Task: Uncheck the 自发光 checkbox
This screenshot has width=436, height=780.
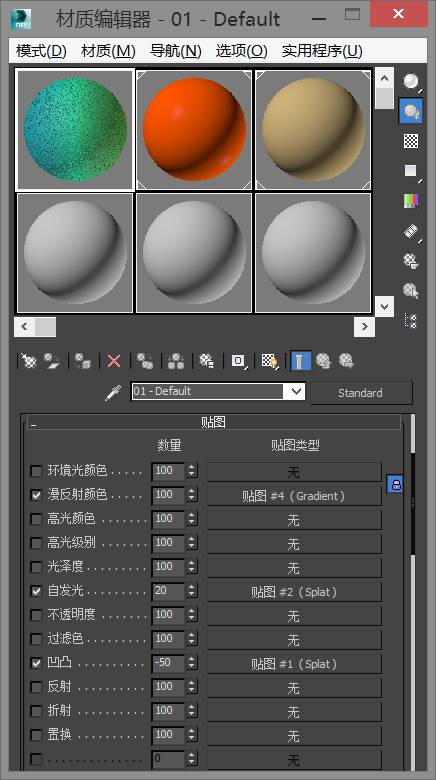Action: tap(36, 591)
